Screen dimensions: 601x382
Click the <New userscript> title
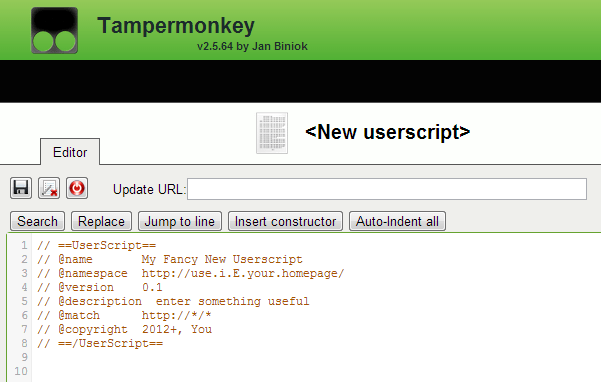tap(388, 132)
